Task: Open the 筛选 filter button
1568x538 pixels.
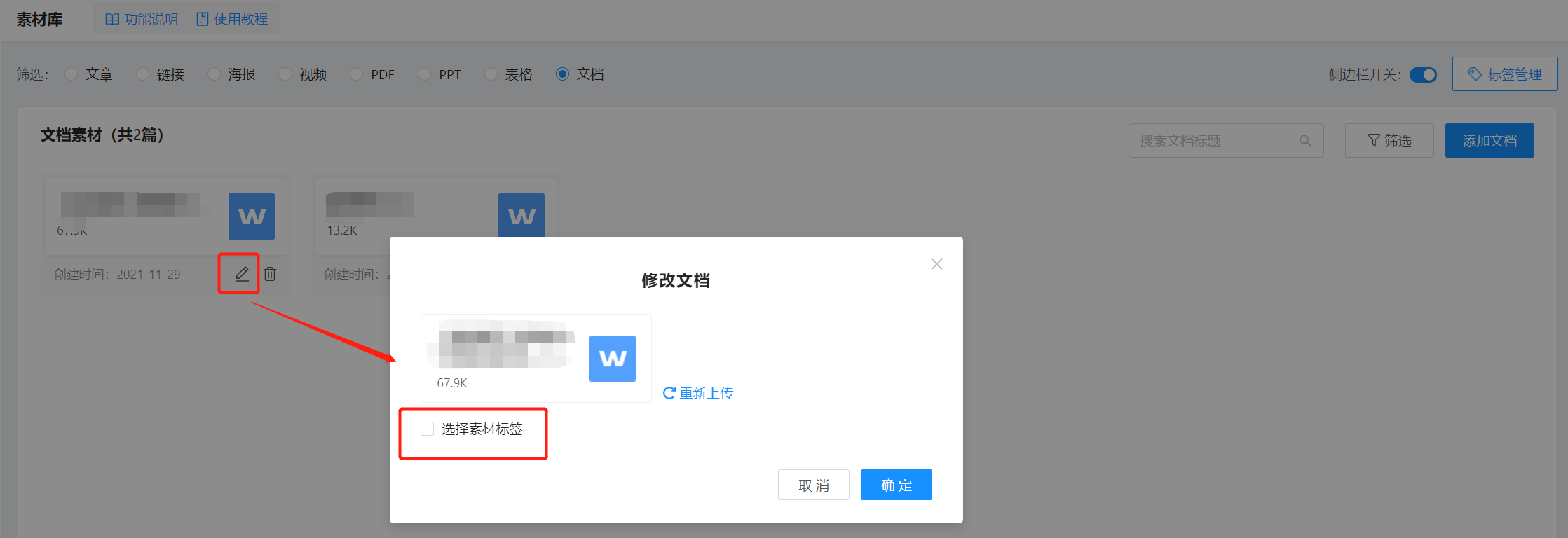Action: [x=1389, y=141]
